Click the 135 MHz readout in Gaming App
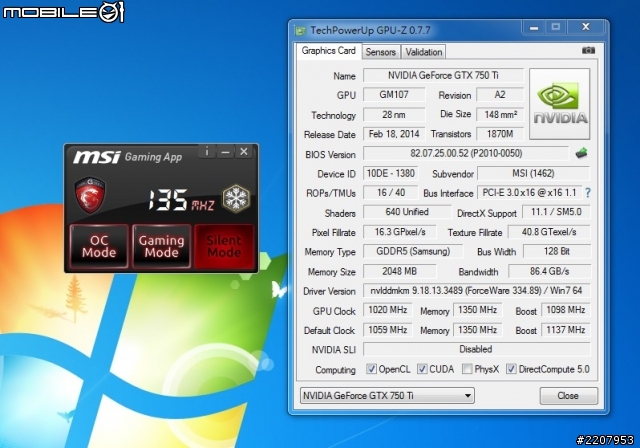Image resolution: width=640 pixels, height=448 pixels. tap(181, 200)
